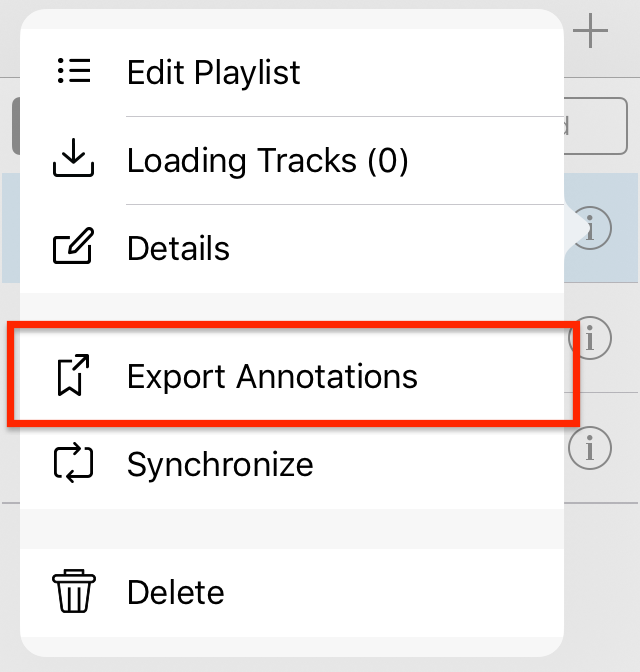Click the Loading Tracks download icon
640x672 pixels.
[x=73, y=158]
